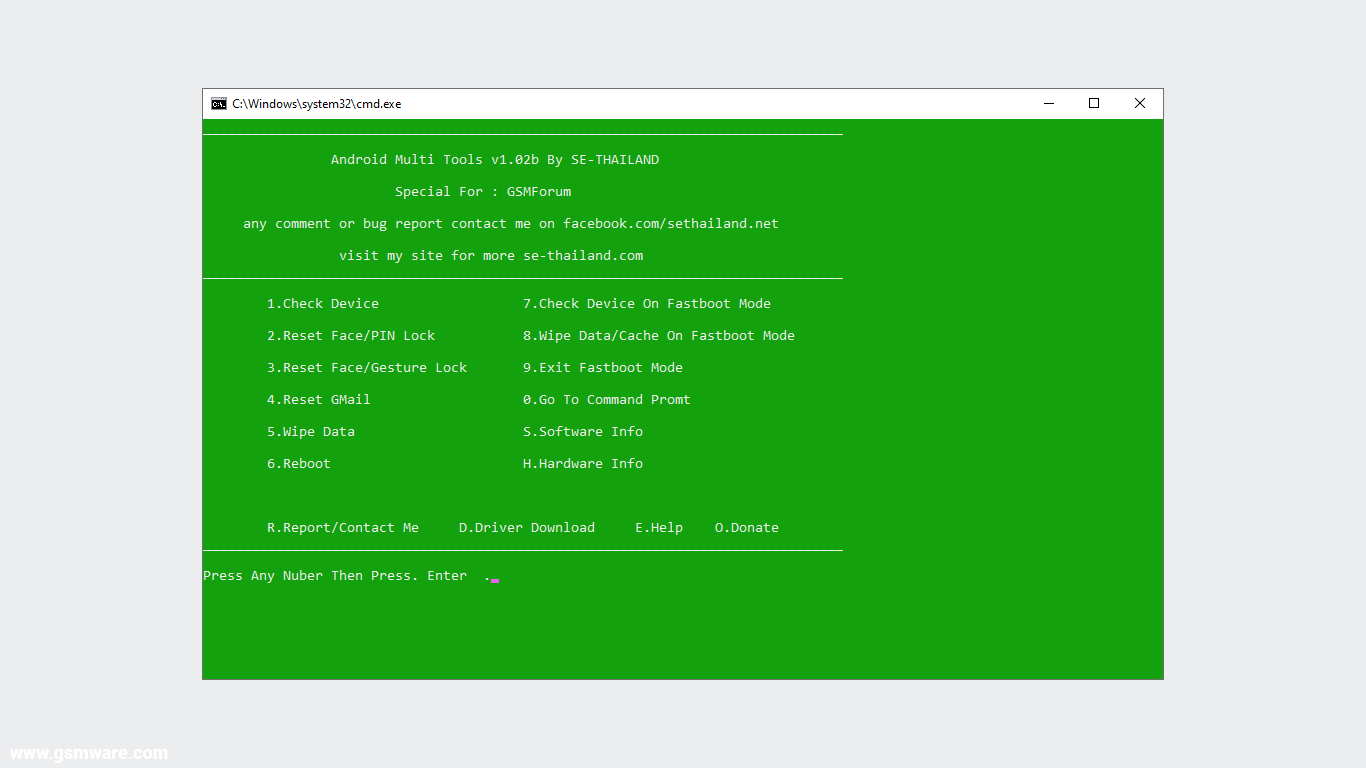1366x768 pixels.
Task: Click the 'visit my site for more se-thailand.com' line
Action: click(x=491, y=256)
